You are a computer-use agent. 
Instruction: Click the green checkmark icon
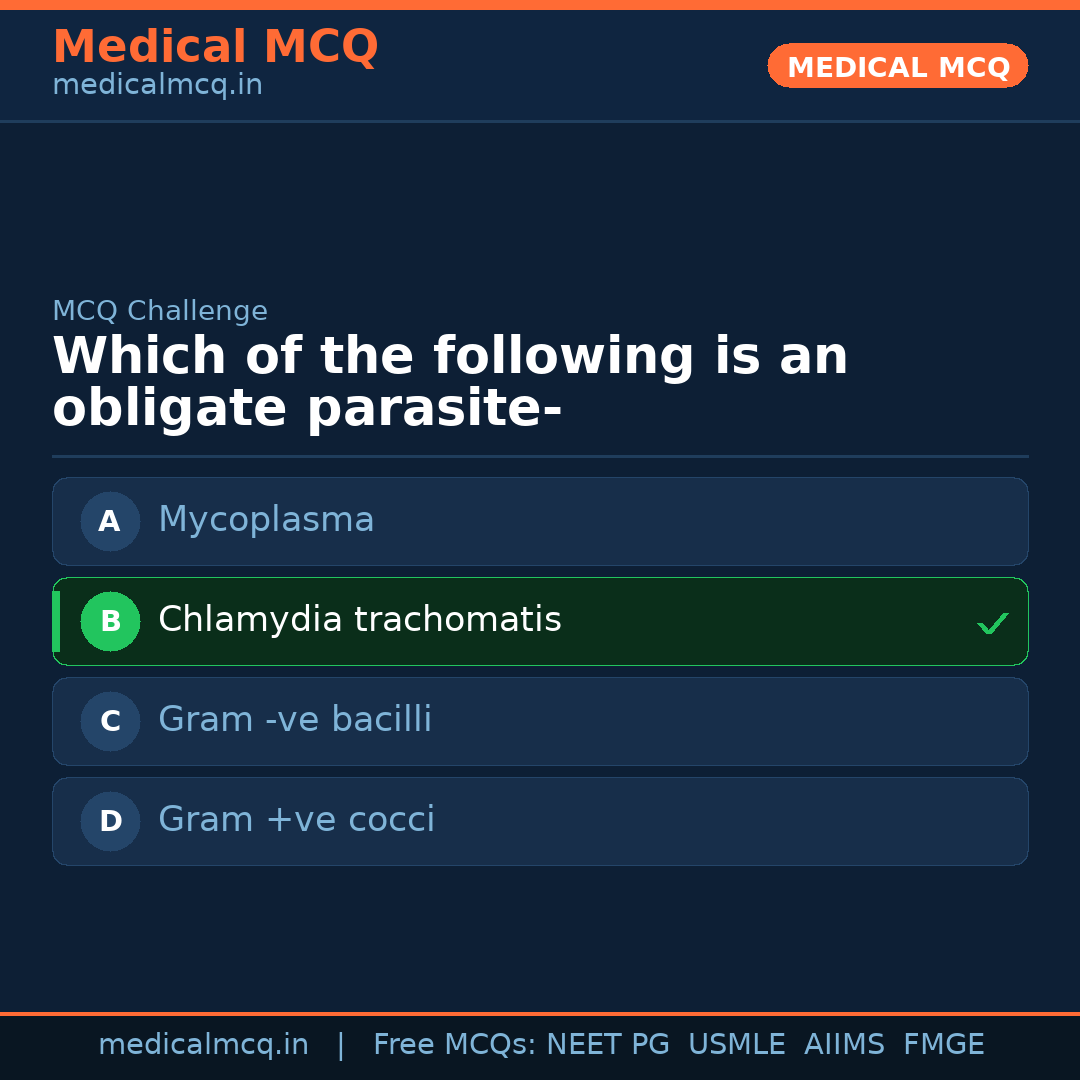point(992,623)
